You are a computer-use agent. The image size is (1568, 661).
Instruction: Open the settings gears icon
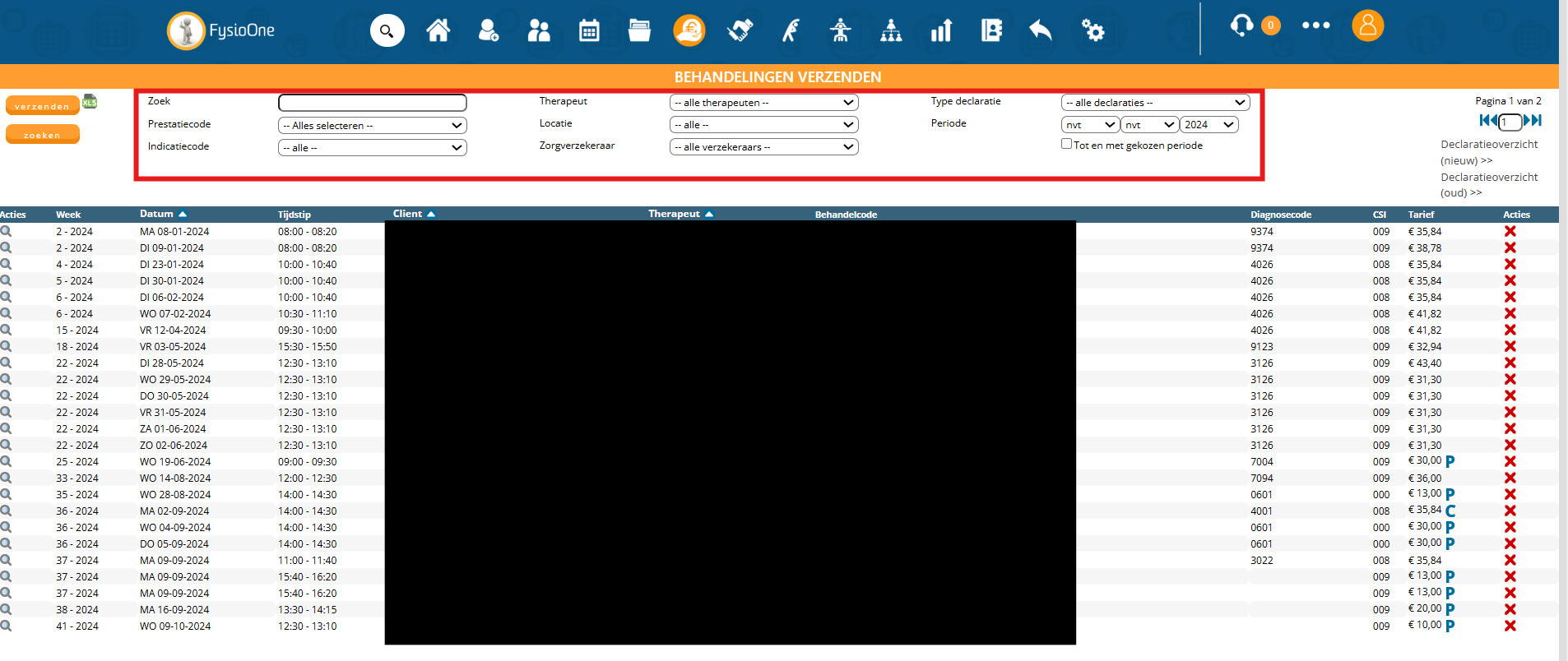click(1092, 31)
